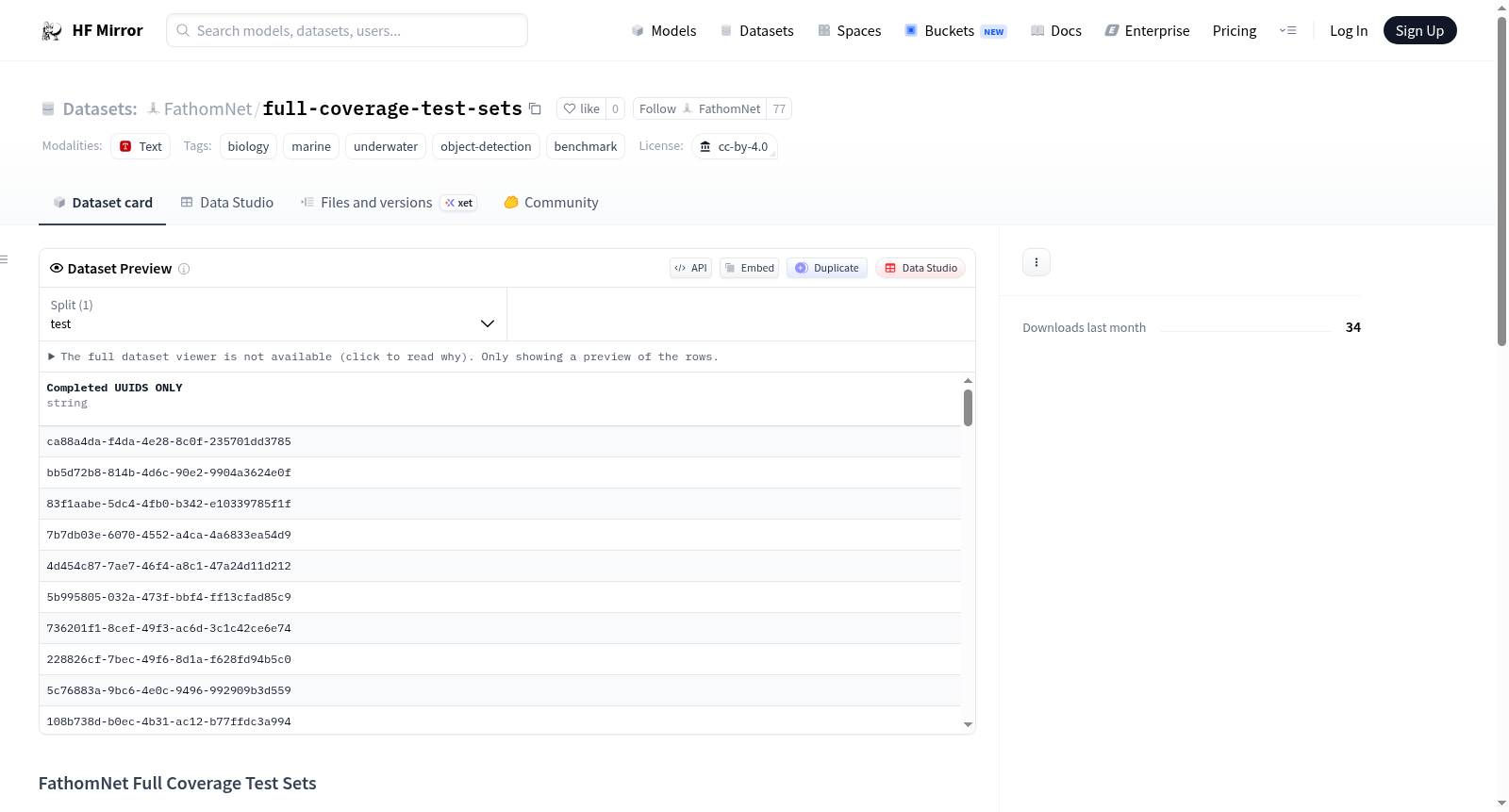Image resolution: width=1509 pixels, height=812 pixels.
Task: Click the follower count 77
Action: click(779, 108)
